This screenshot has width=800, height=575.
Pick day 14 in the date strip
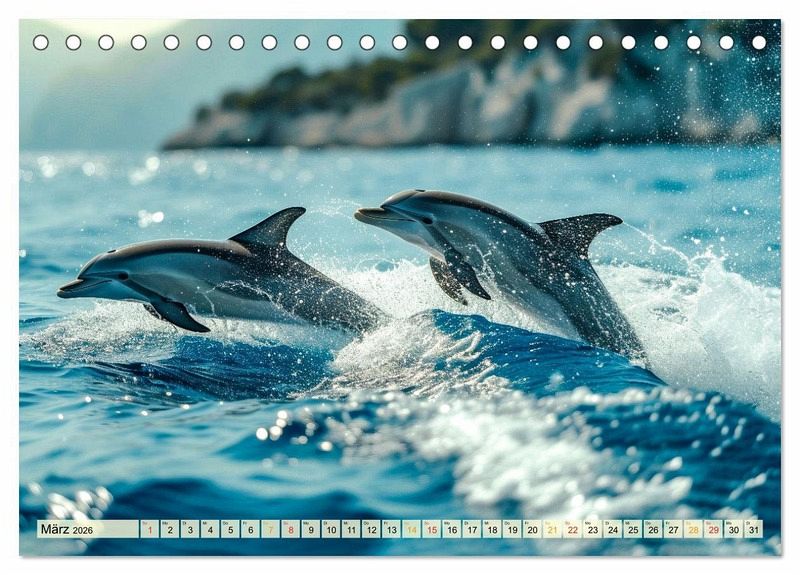[x=411, y=529]
